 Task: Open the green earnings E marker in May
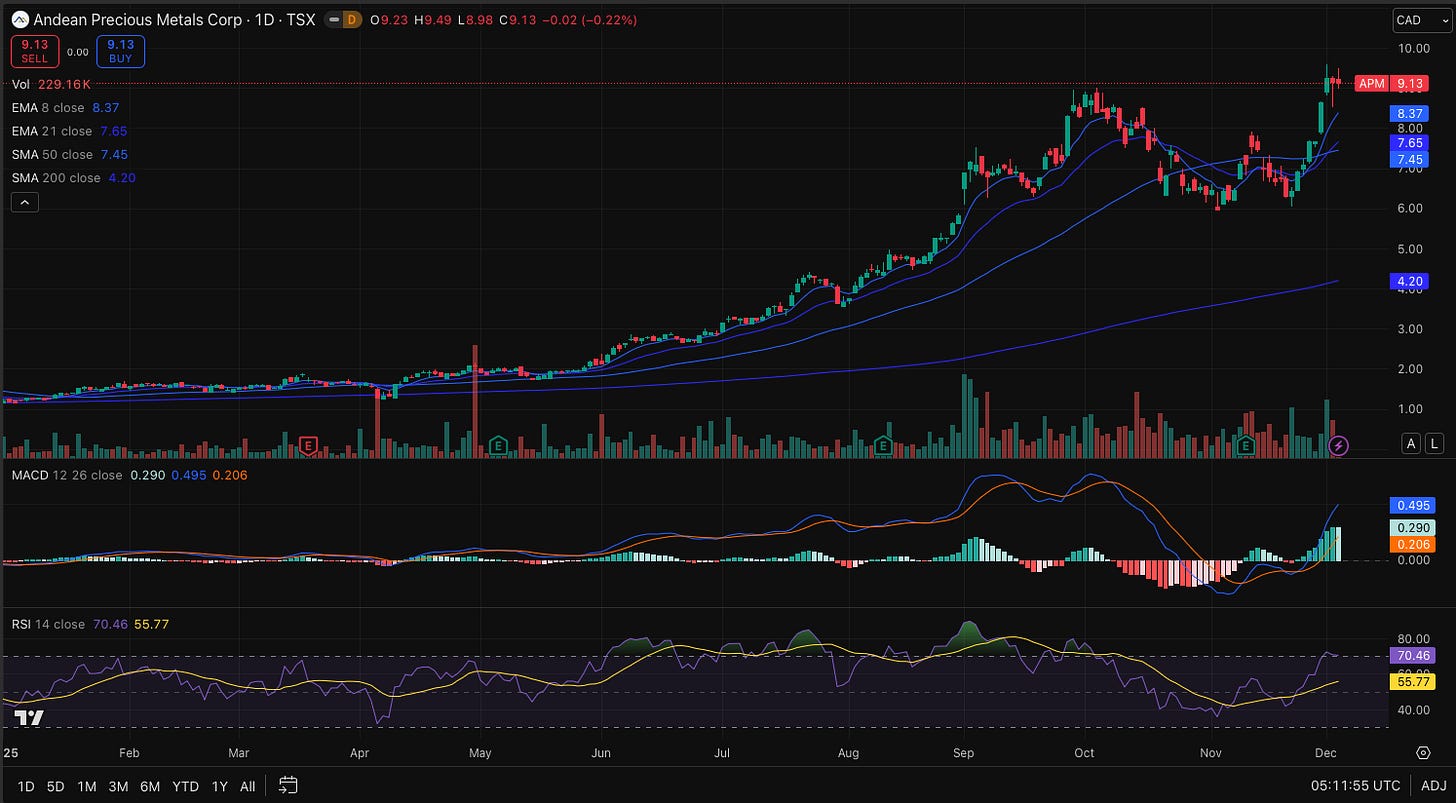coord(498,445)
